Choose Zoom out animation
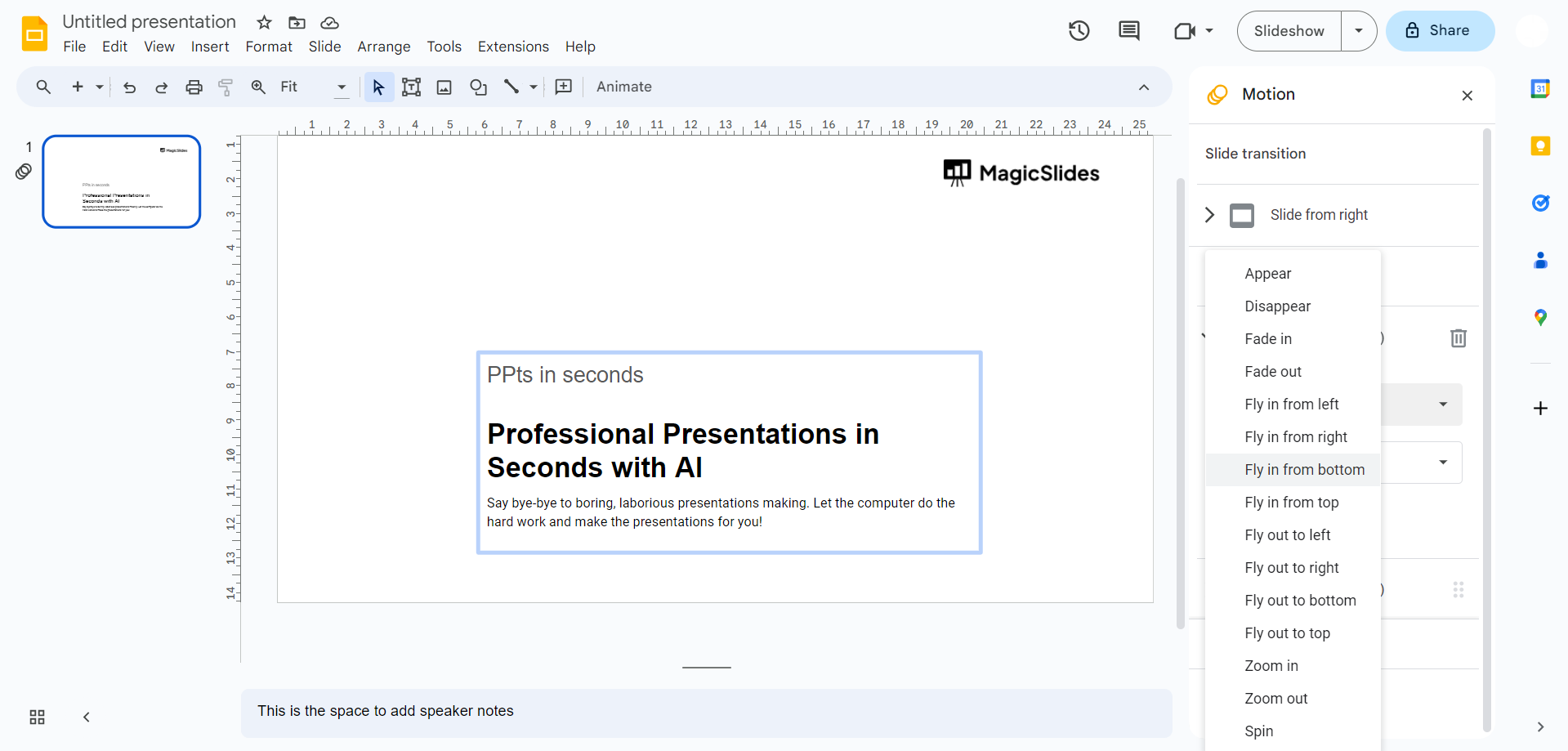 coord(1293,699)
